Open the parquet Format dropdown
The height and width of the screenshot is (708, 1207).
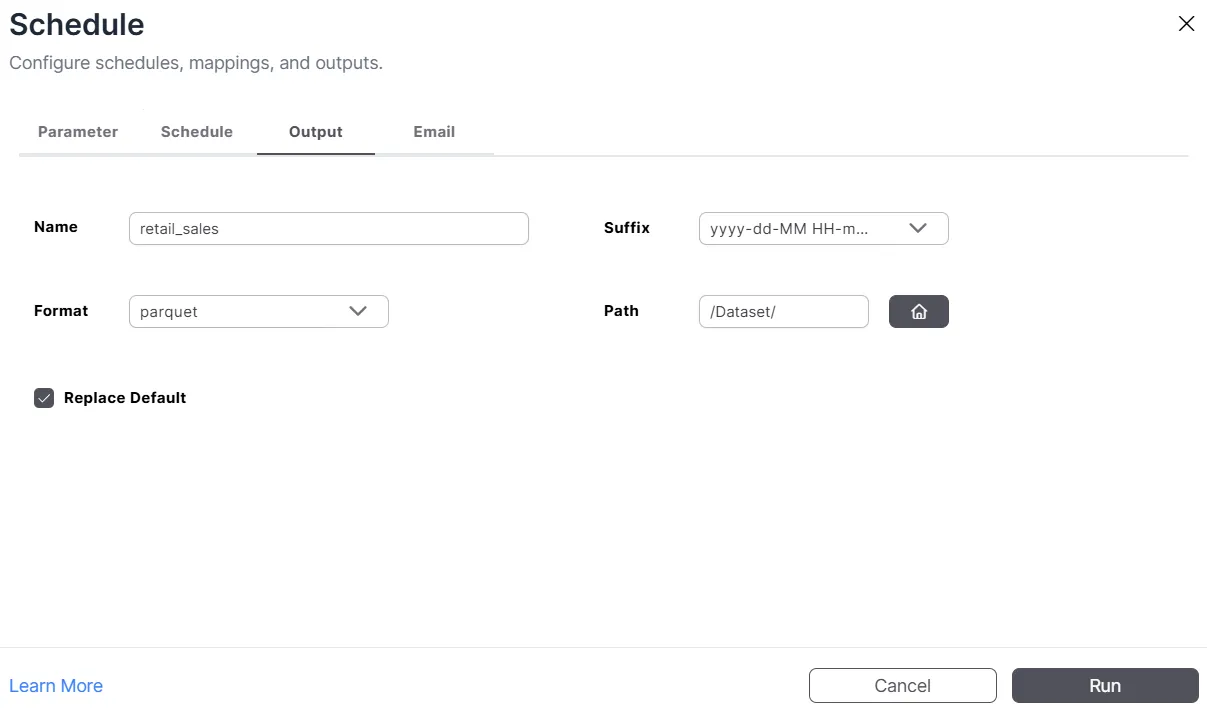[245, 311]
